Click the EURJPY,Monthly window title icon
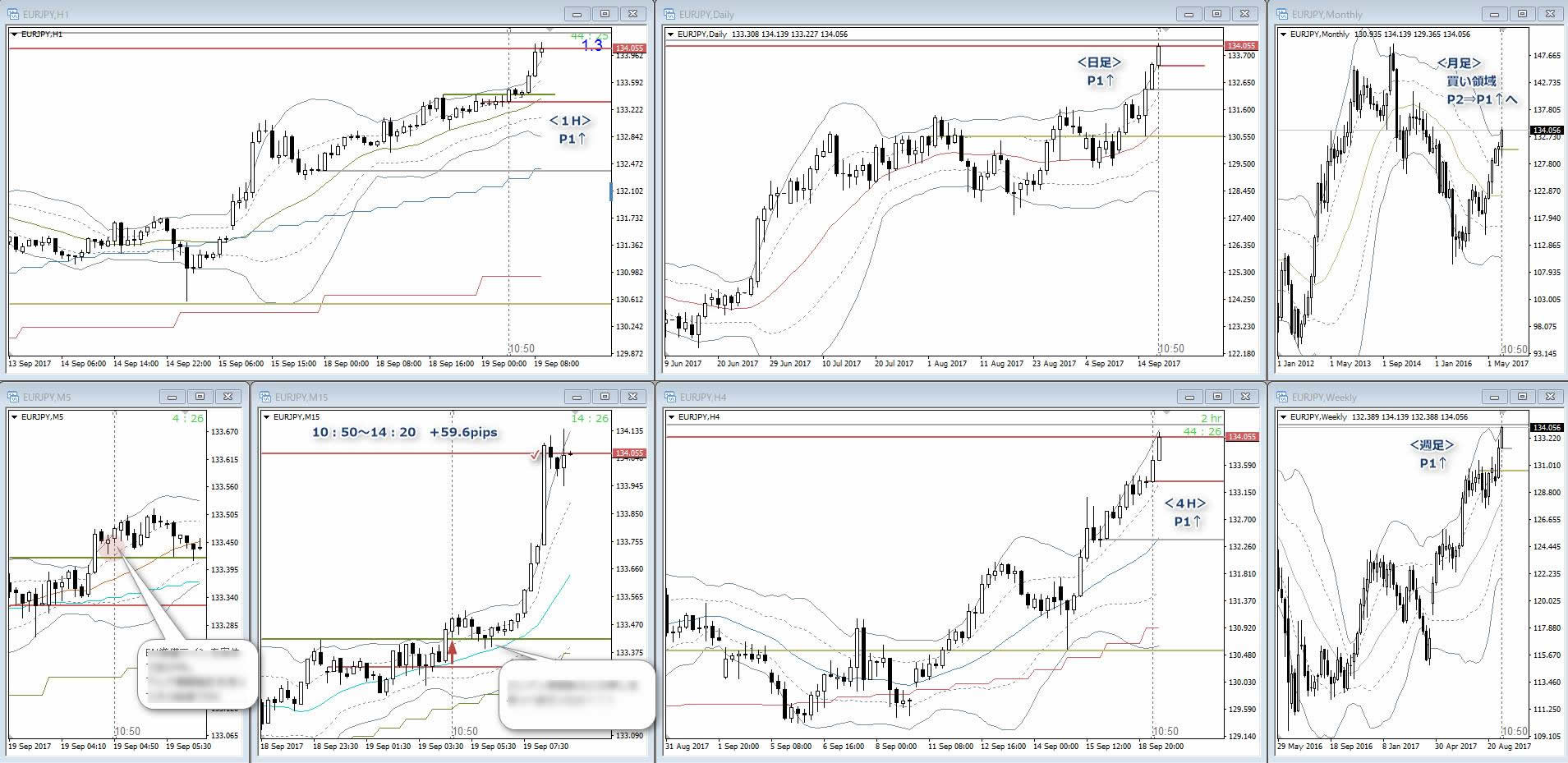This screenshot has width=1568, height=763. 1282,15
